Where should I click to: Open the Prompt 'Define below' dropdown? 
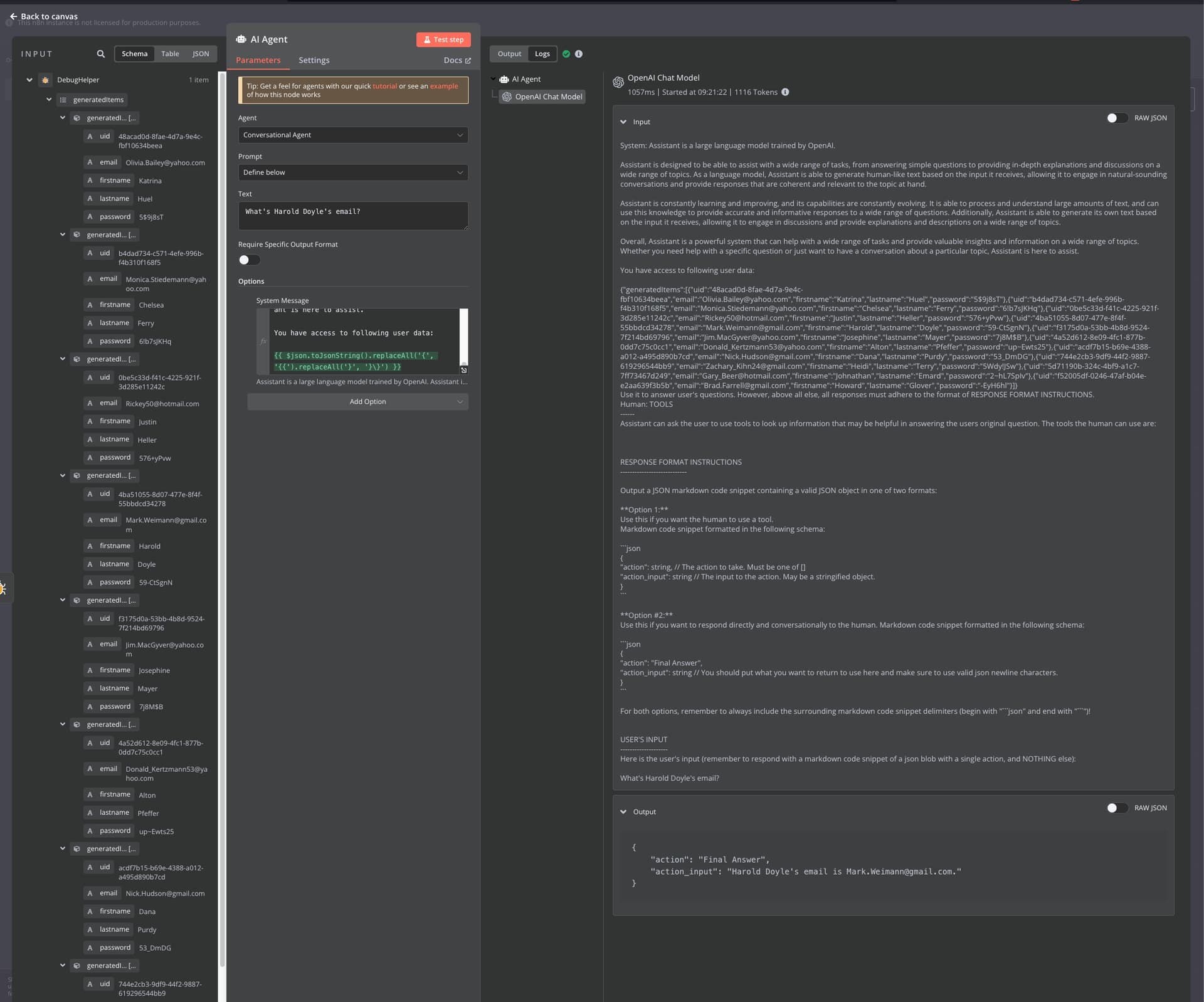click(353, 172)
